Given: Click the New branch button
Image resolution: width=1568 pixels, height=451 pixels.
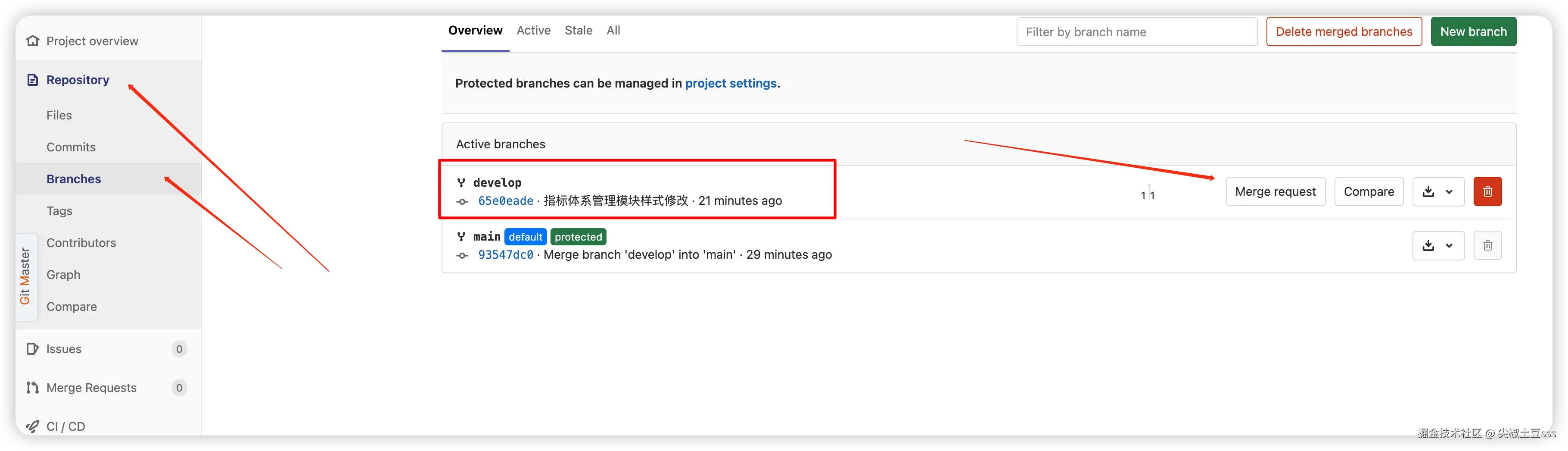Looking at the screenshot, I should 1473,32.
